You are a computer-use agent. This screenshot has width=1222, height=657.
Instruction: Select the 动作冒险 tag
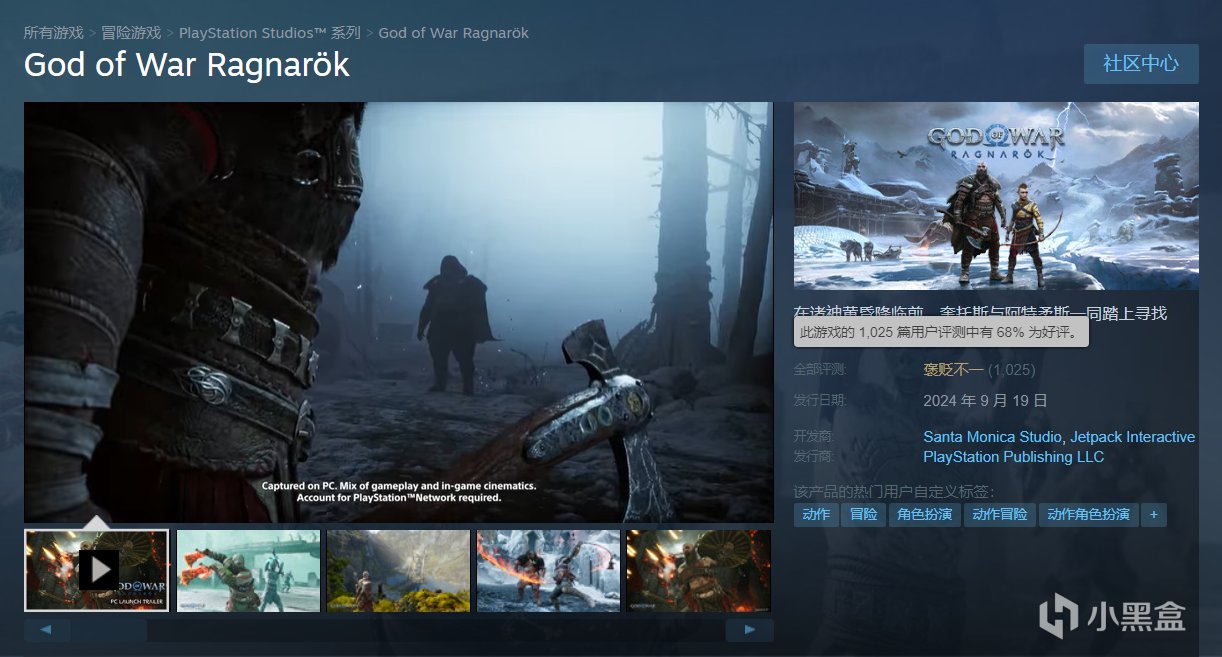(x=999, y=515)
